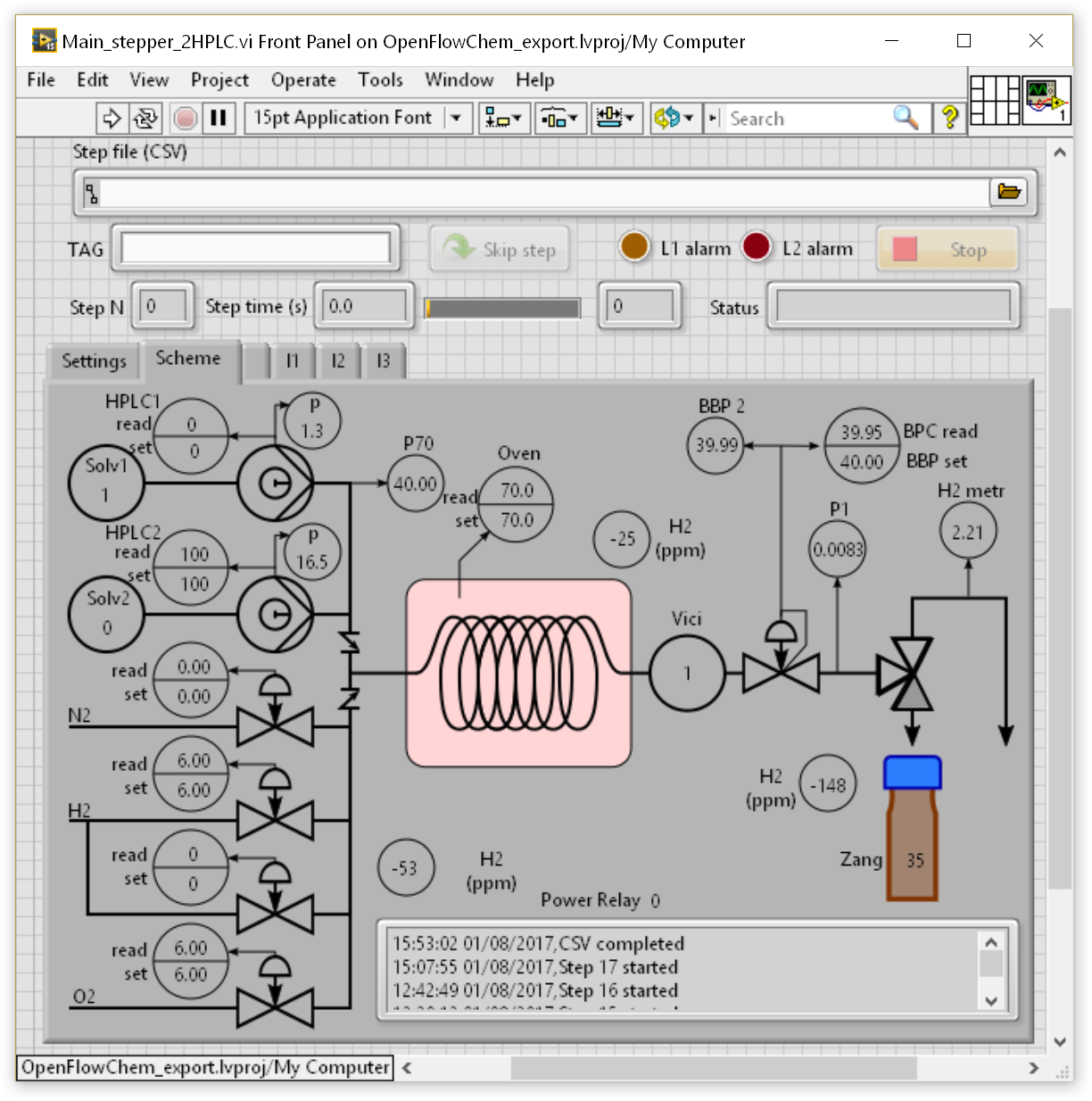Click the Solv2 selector circle
This screenshot has height=1101, width=1092.
click(106, 614)
